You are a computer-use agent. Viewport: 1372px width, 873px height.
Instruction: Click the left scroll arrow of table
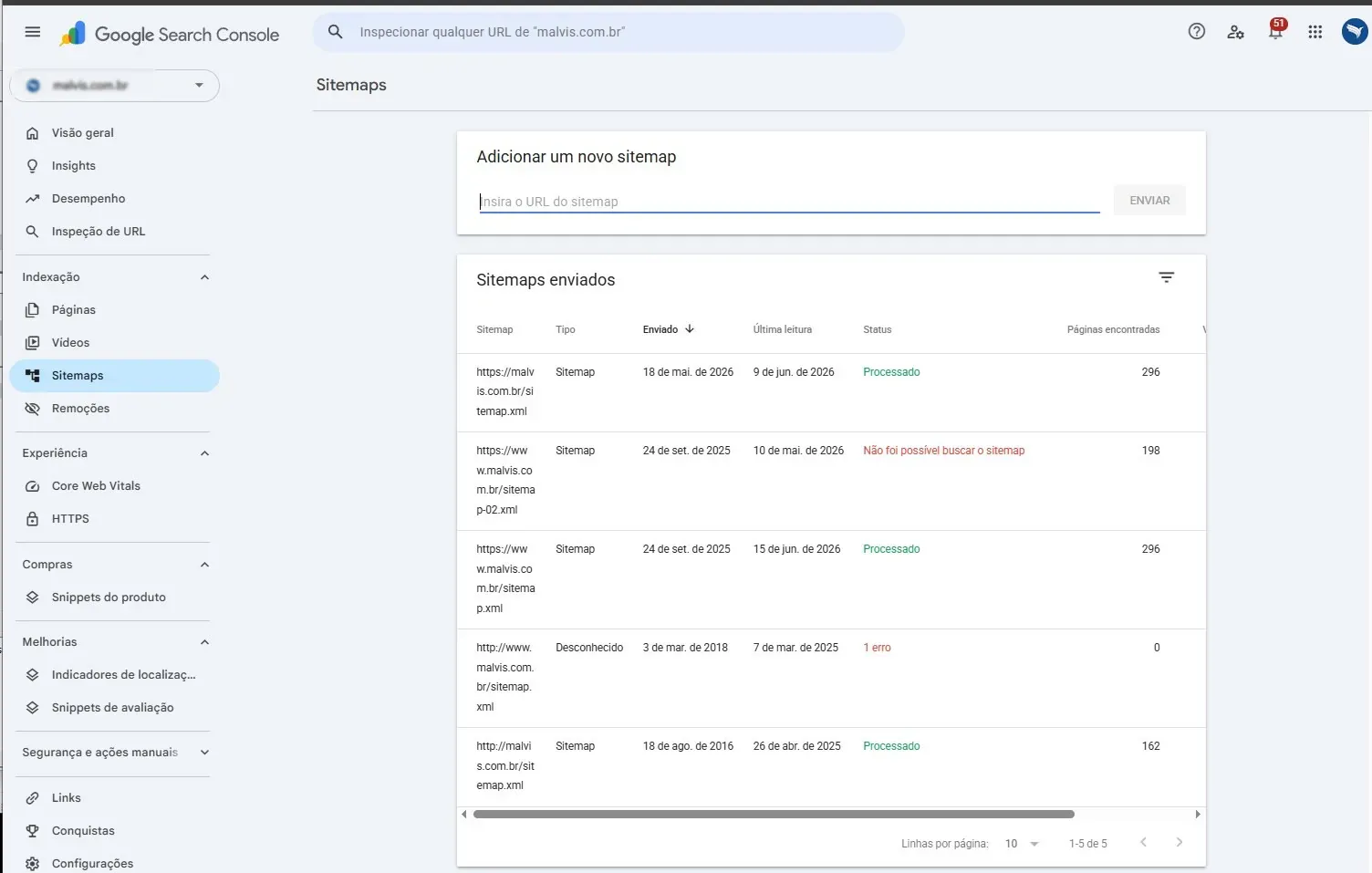464,814
